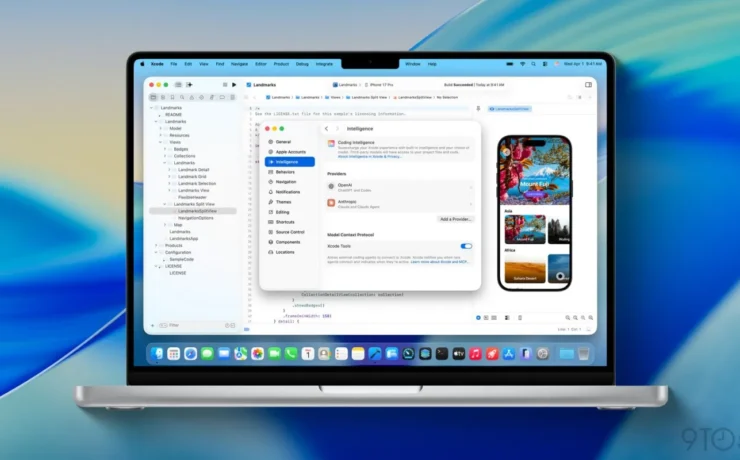The width and height of the screenshot is (740, 460).
Task: Open the report navigator icon
Action: click(232, 97)
